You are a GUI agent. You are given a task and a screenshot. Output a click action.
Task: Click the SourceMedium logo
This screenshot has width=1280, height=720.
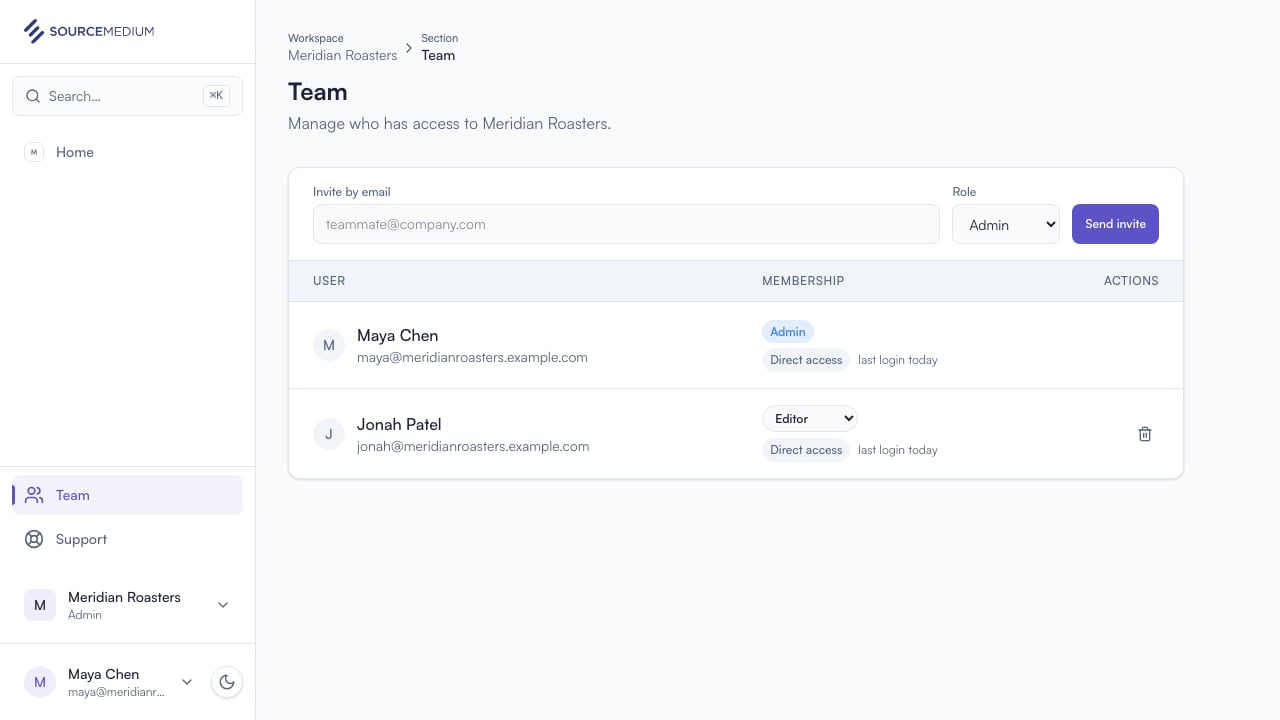89,31
